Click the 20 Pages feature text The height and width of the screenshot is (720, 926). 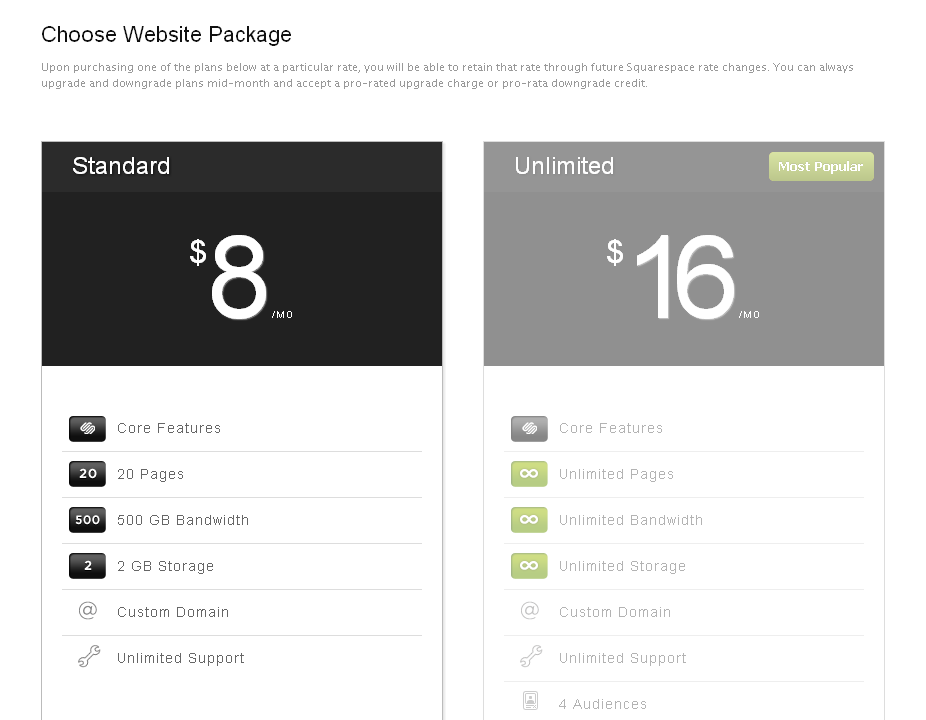click(x=150, y=474)
